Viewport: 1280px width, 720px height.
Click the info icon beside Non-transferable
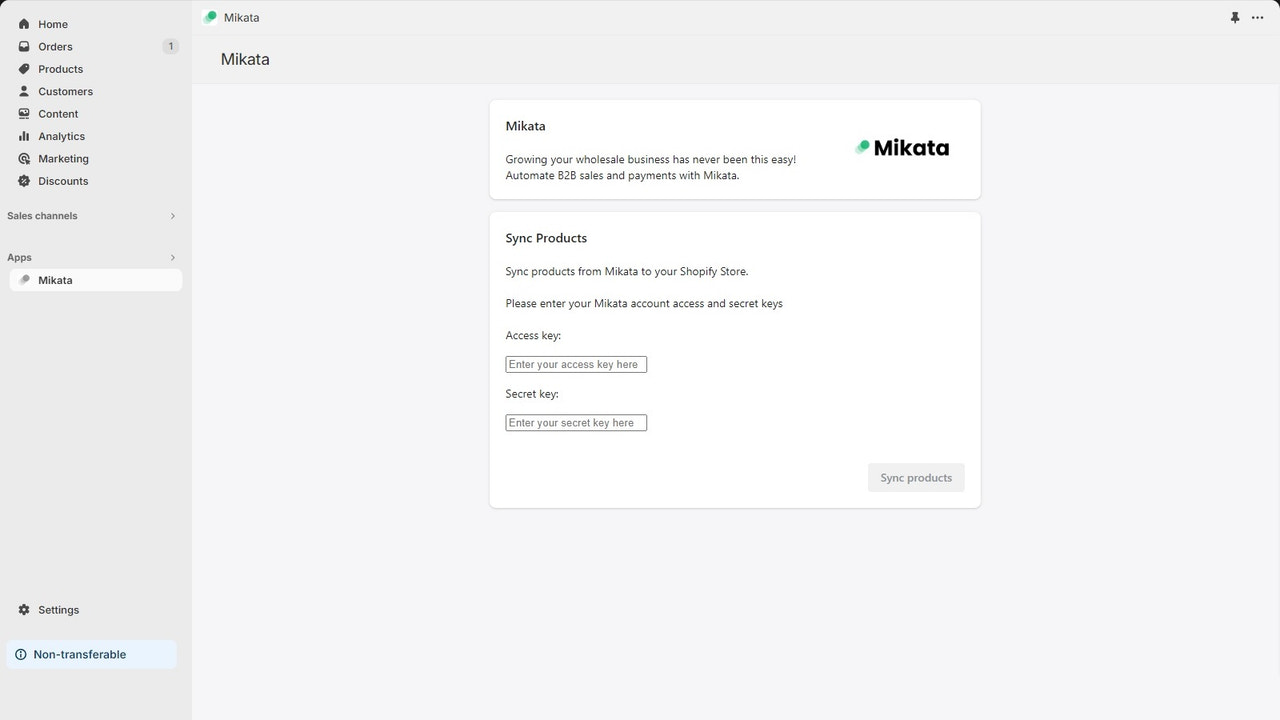pyautogui.click(x=20, y=655)
